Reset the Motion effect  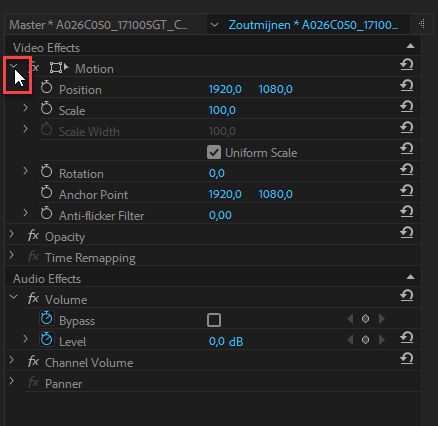point(407,64)
